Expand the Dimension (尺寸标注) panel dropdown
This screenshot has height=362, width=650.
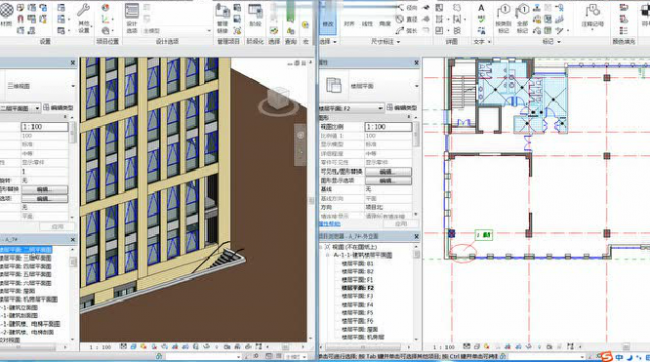point(398,42)
